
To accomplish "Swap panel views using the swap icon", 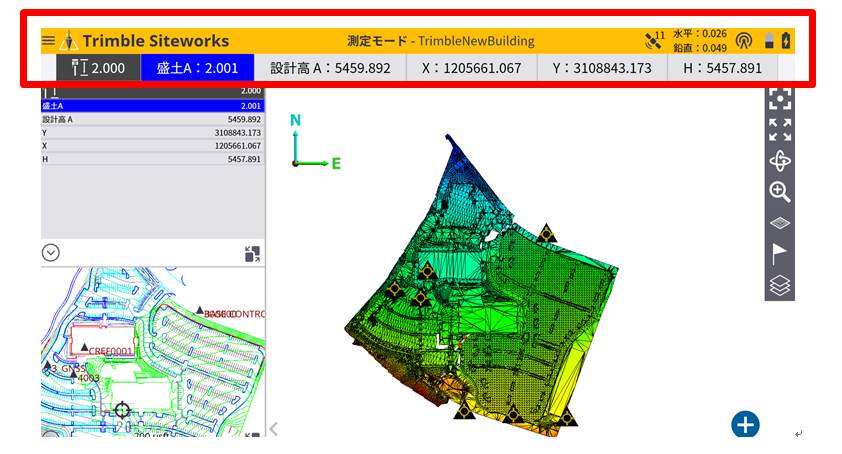I will (253, 254).
